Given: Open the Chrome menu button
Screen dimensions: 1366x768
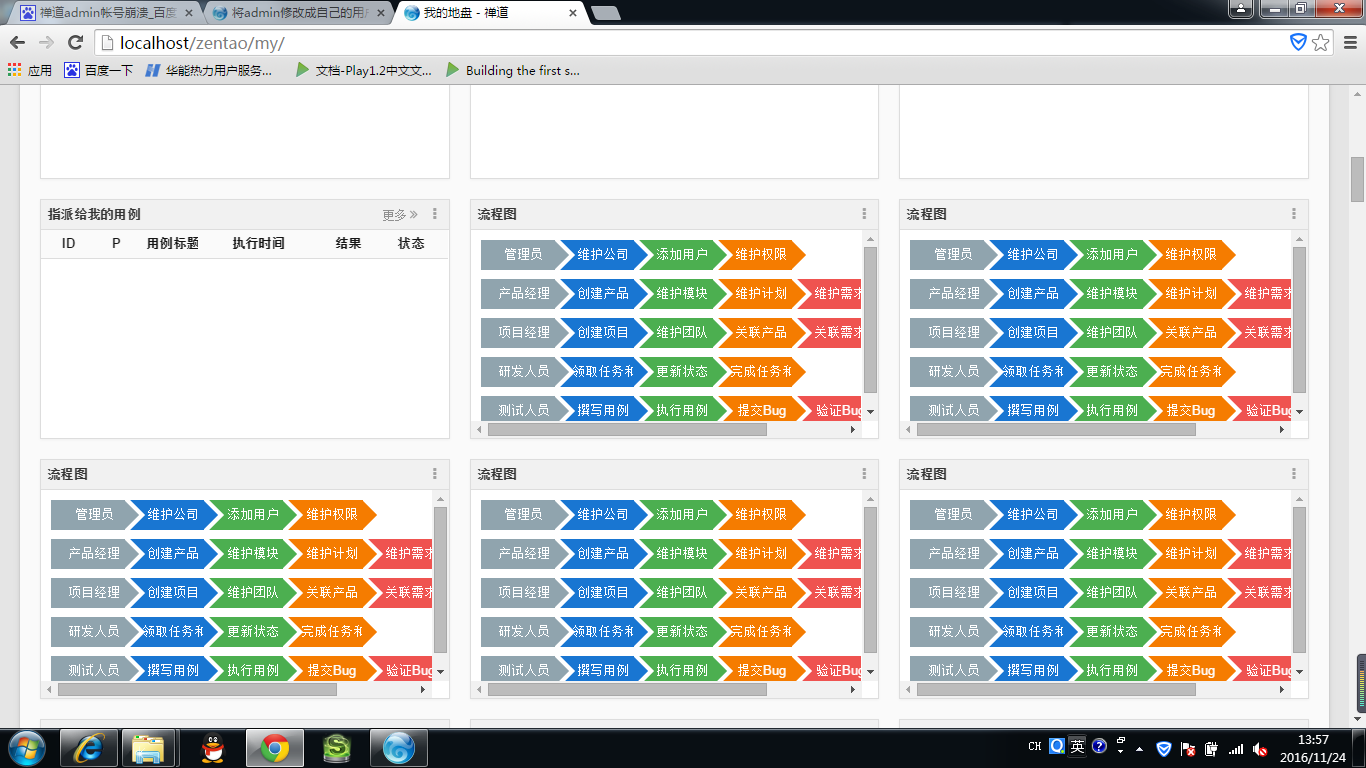Looking at the screenshot, I should coord(1350,42).
